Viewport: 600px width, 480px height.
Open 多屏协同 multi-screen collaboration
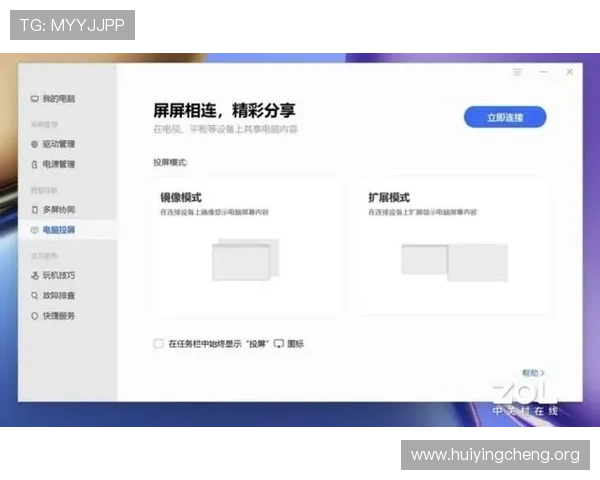53,209
